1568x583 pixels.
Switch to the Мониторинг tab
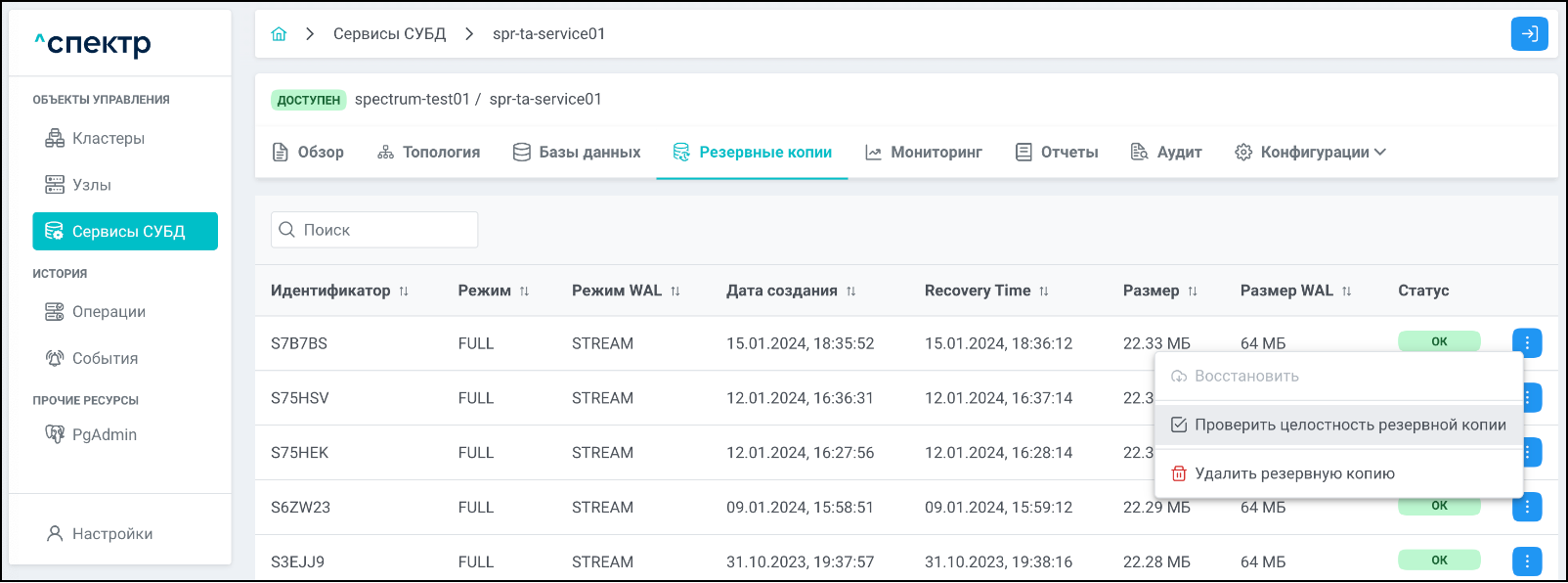[x=924, y=153]
